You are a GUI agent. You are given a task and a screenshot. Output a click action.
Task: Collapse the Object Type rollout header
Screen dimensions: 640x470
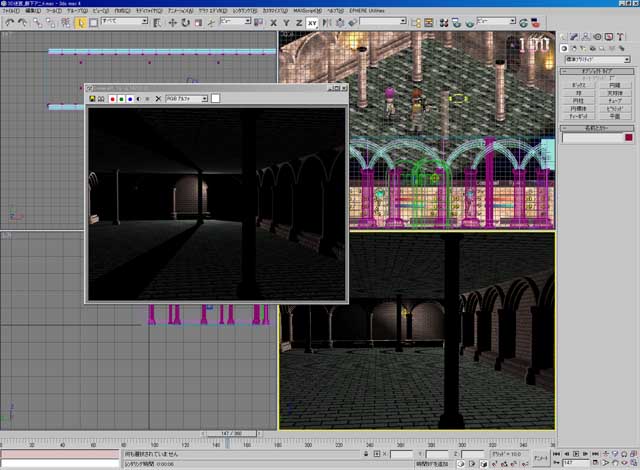597,71
